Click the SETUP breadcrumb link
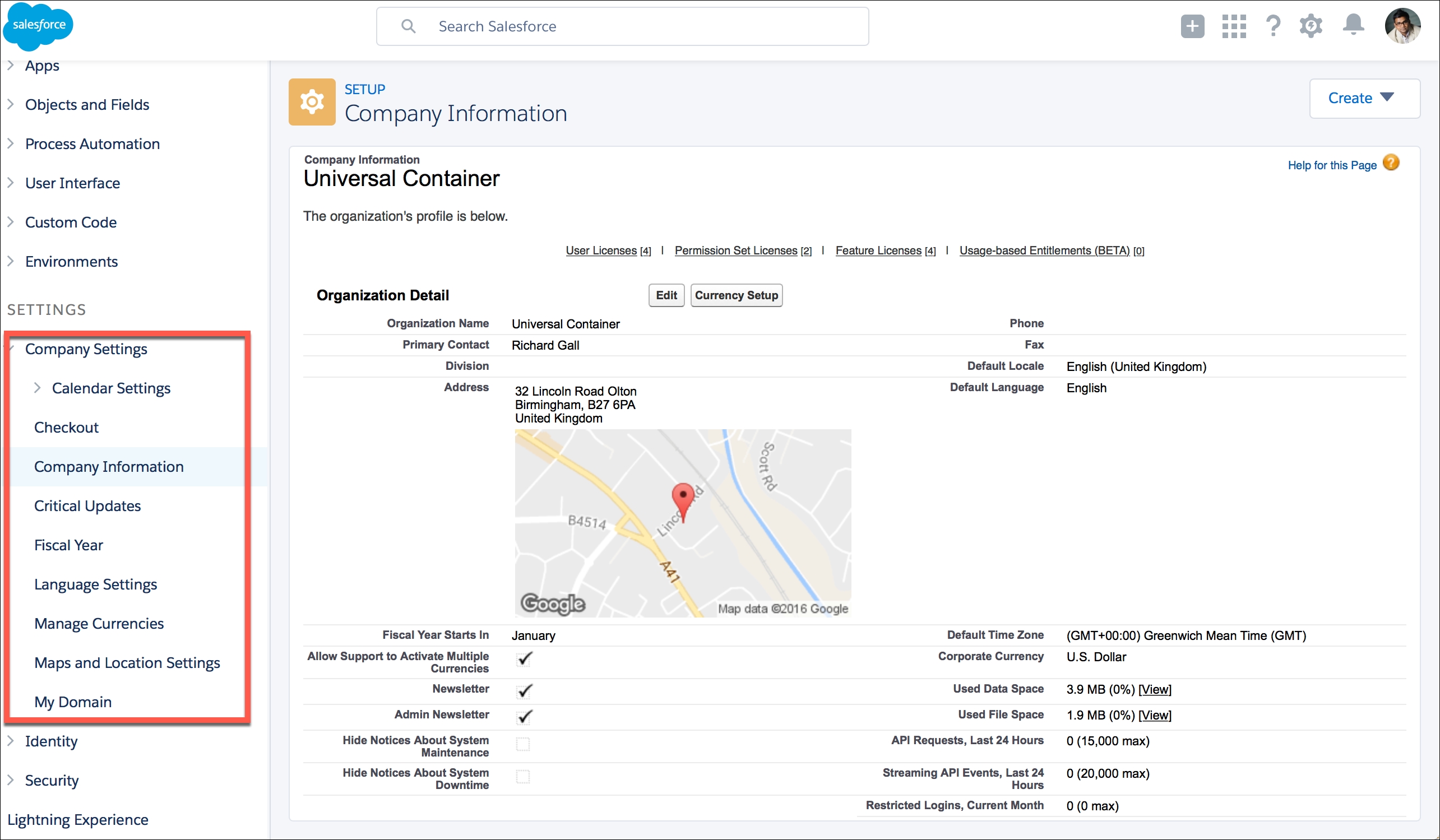This screenshot has width=1440, height=840. [x=364, y=89]
